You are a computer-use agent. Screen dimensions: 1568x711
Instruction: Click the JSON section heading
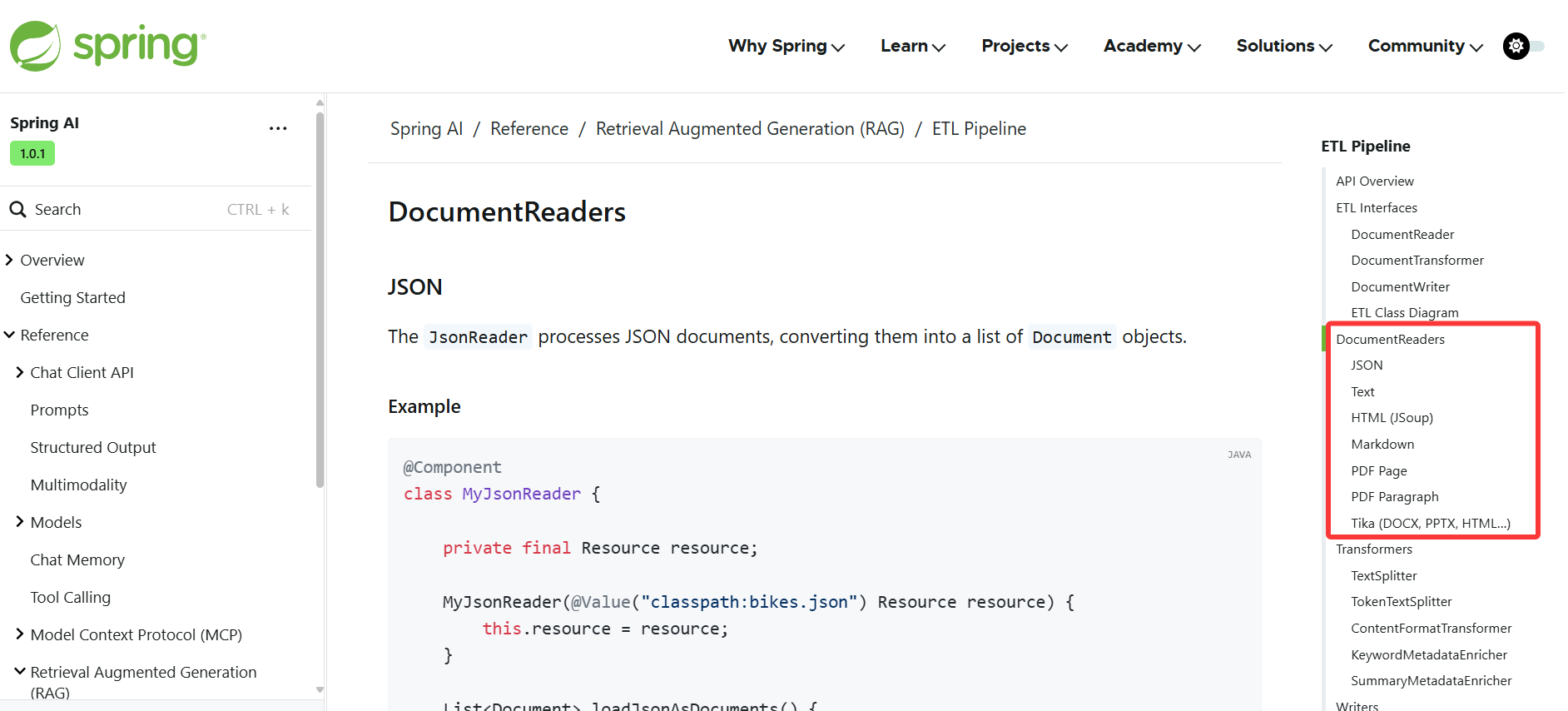coord(414,287)
